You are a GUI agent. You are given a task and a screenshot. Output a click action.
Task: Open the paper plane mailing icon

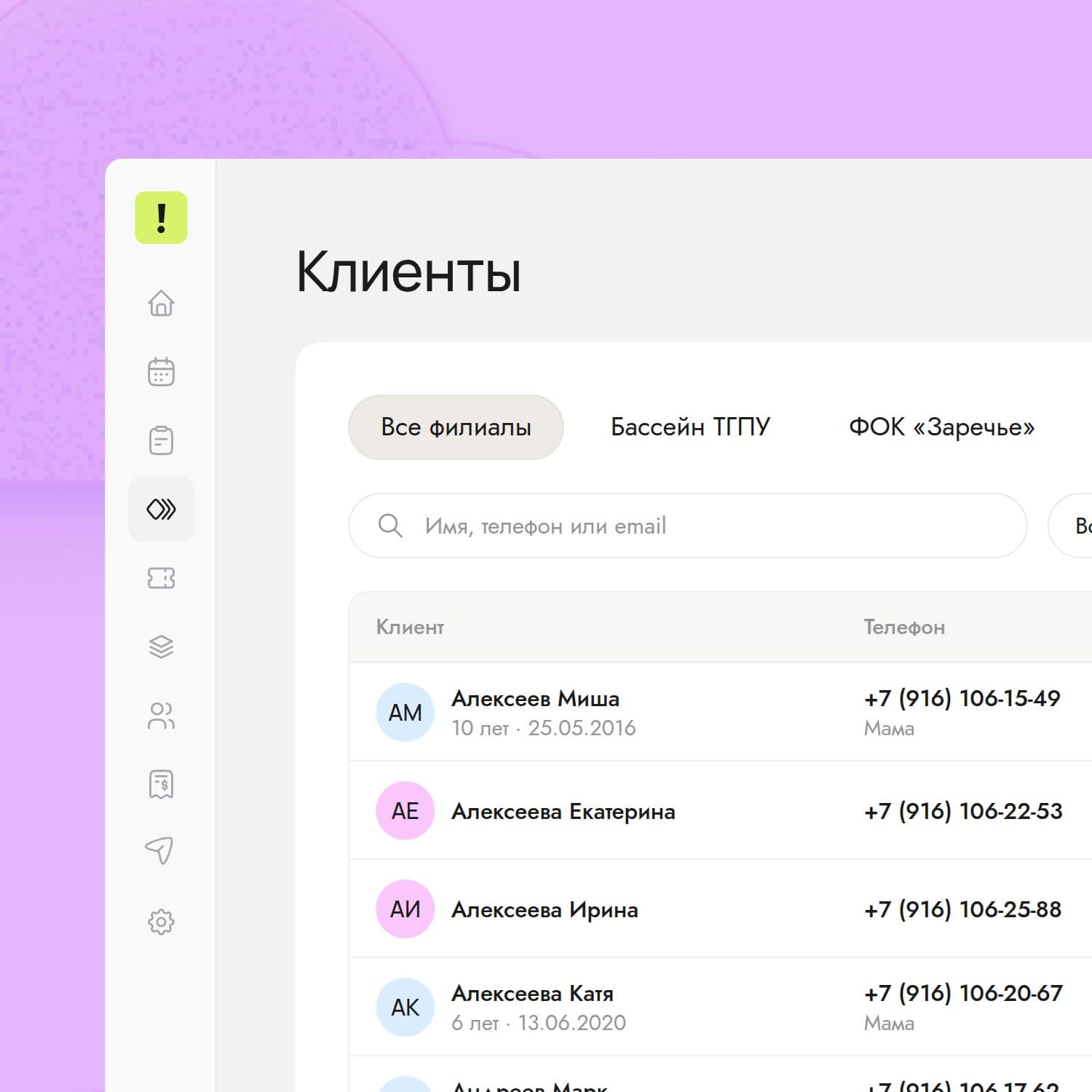pos(159,850)
